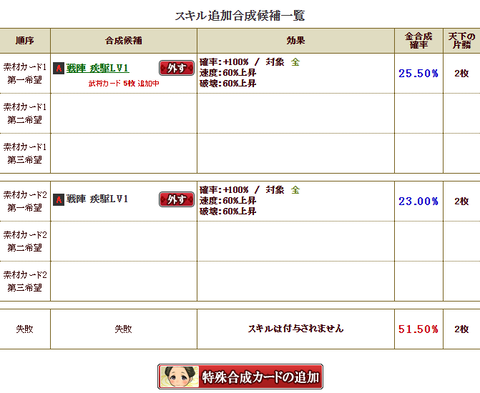Click skill type icon beside 素材カード1 疾駆LV1

(59, 68)
